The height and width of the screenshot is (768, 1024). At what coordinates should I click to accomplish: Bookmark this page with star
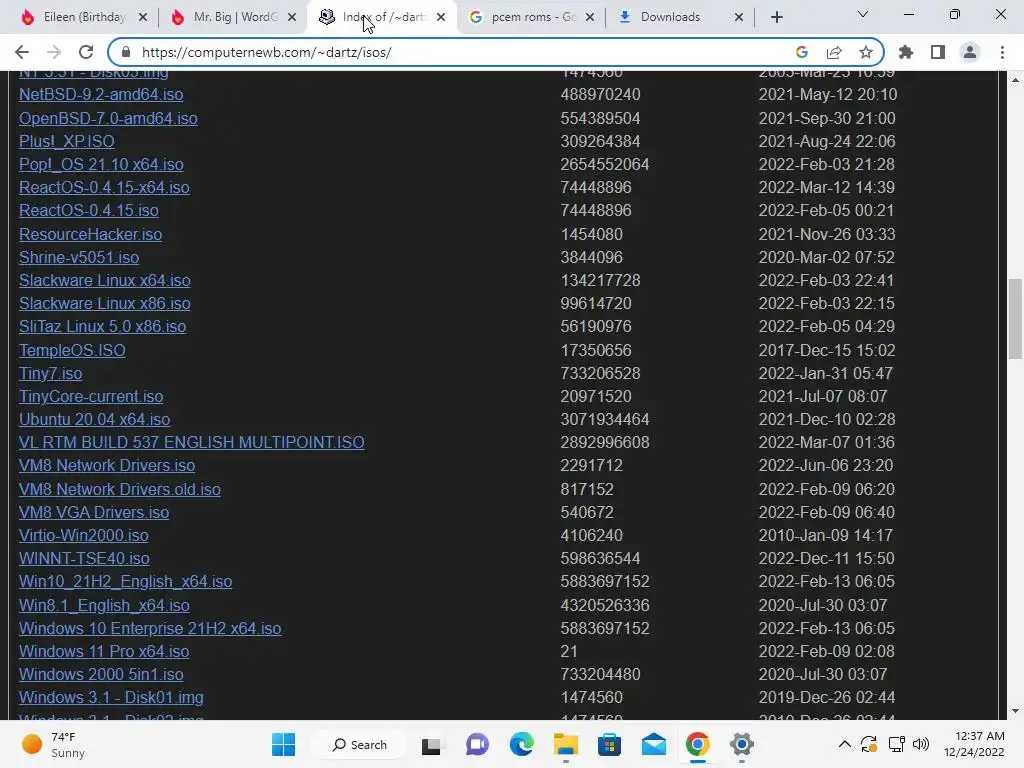(866, 52)
